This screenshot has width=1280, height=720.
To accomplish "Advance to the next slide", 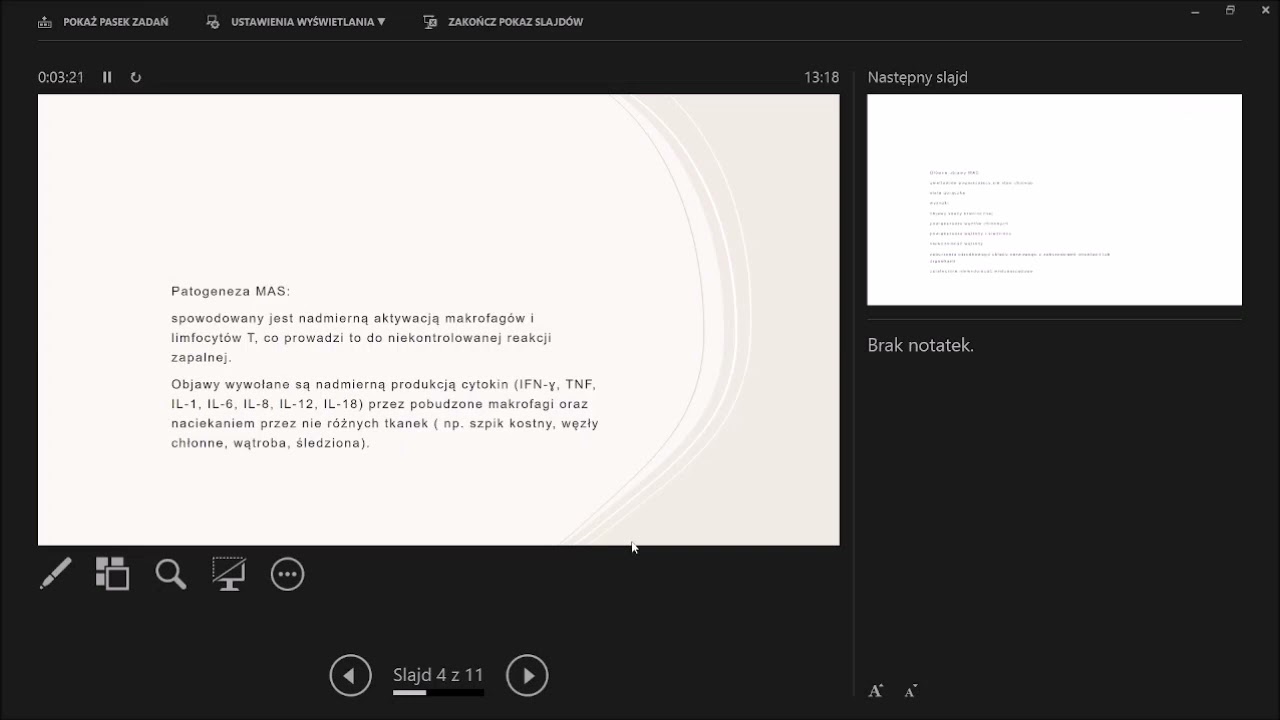I will click(527, 675).
